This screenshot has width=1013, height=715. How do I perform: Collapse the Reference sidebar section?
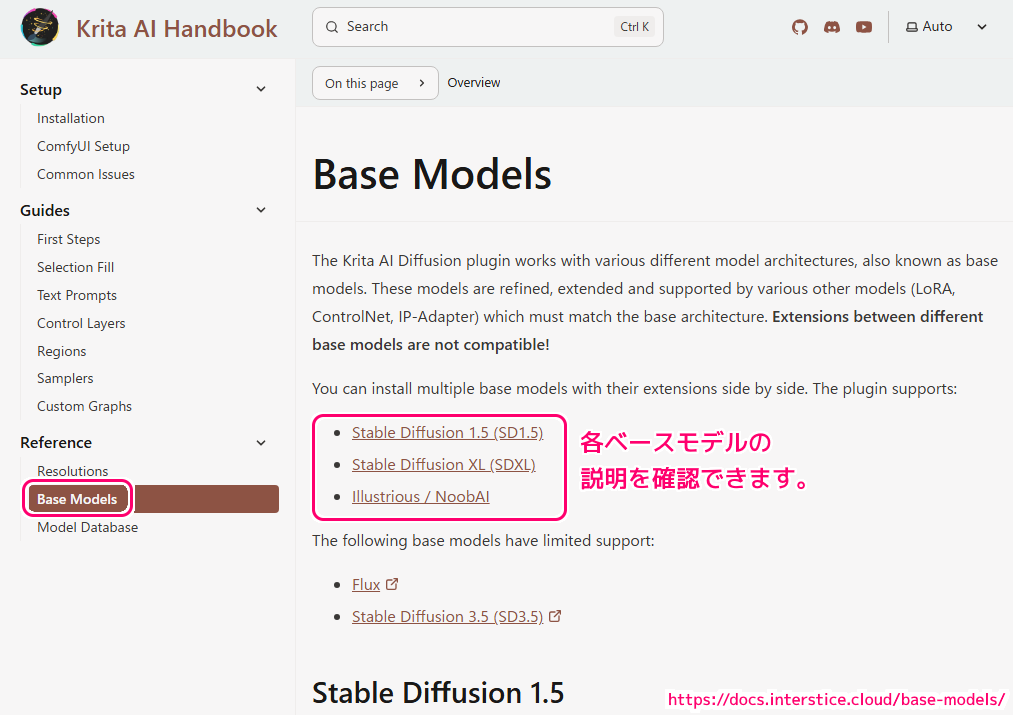(x=261, y=442)
